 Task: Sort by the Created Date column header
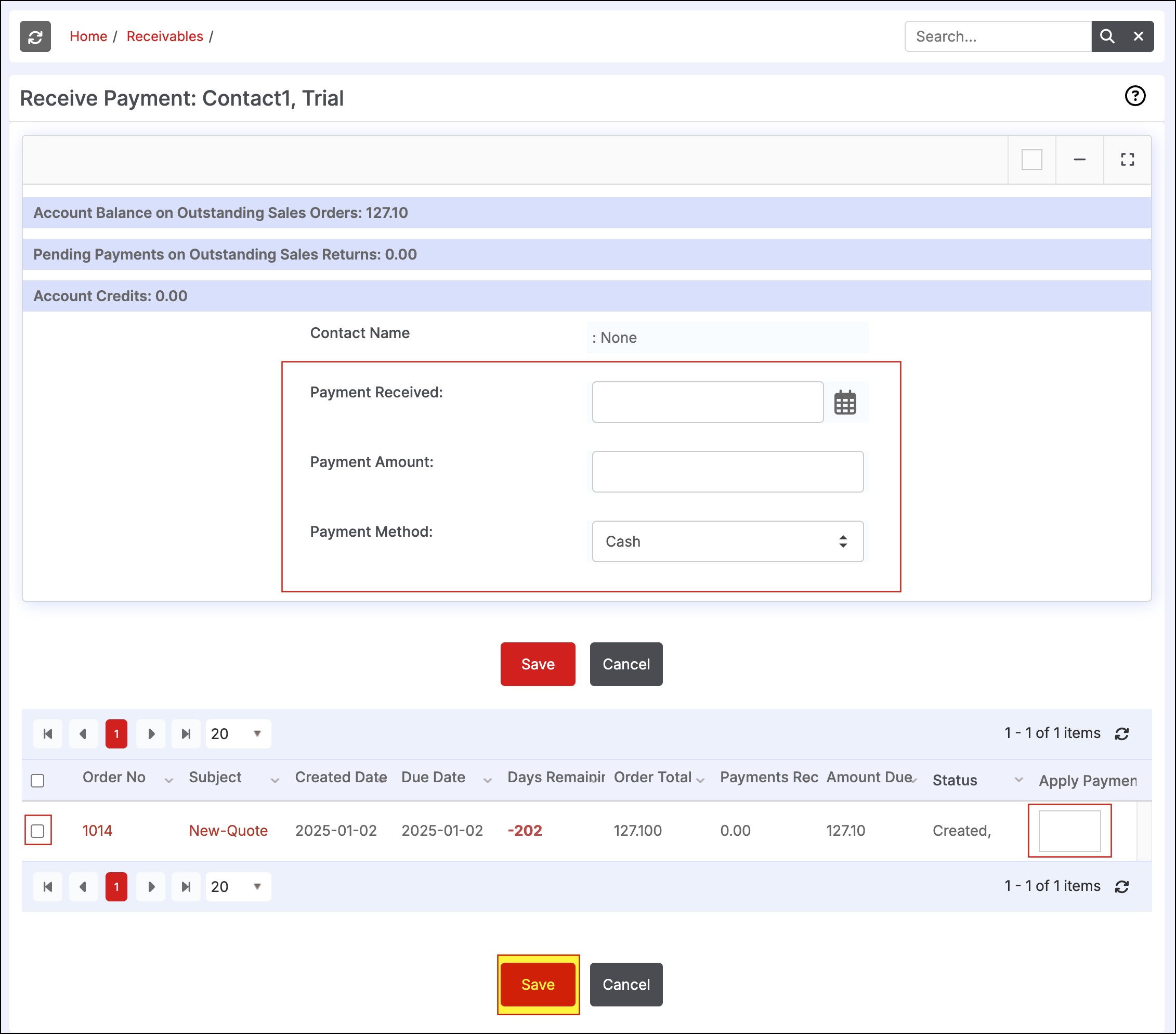340,777
